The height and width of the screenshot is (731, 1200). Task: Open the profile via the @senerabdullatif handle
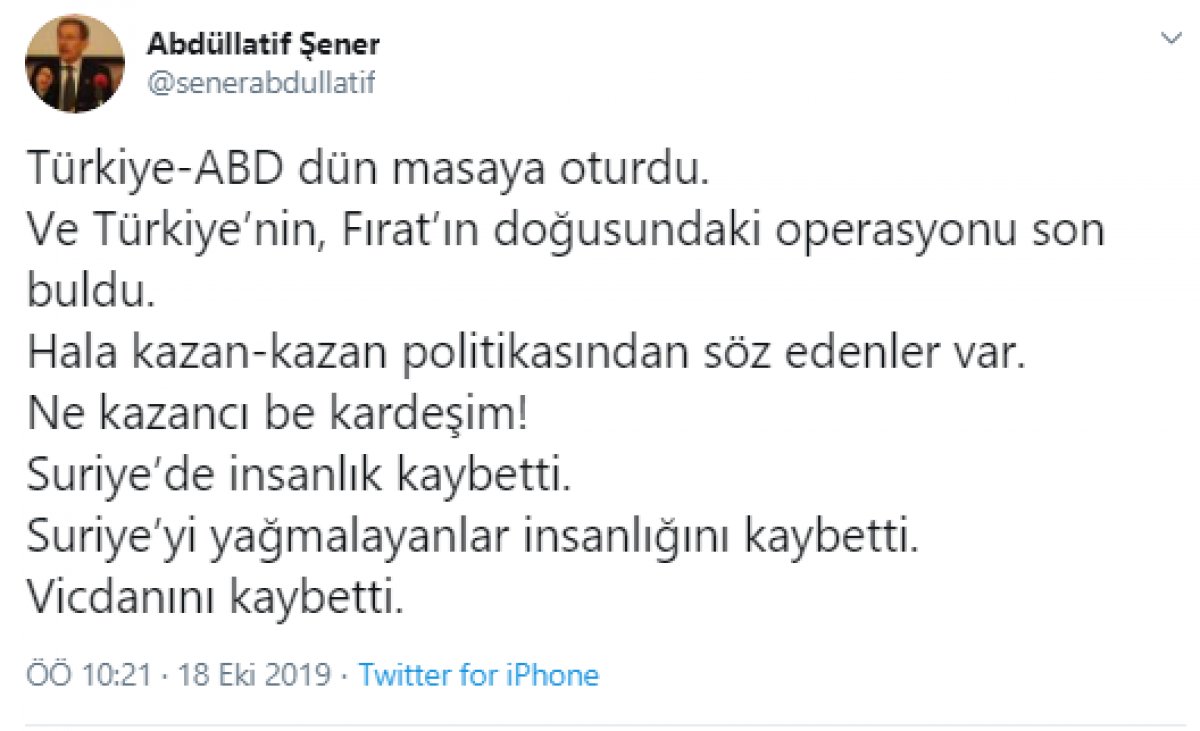263,83
